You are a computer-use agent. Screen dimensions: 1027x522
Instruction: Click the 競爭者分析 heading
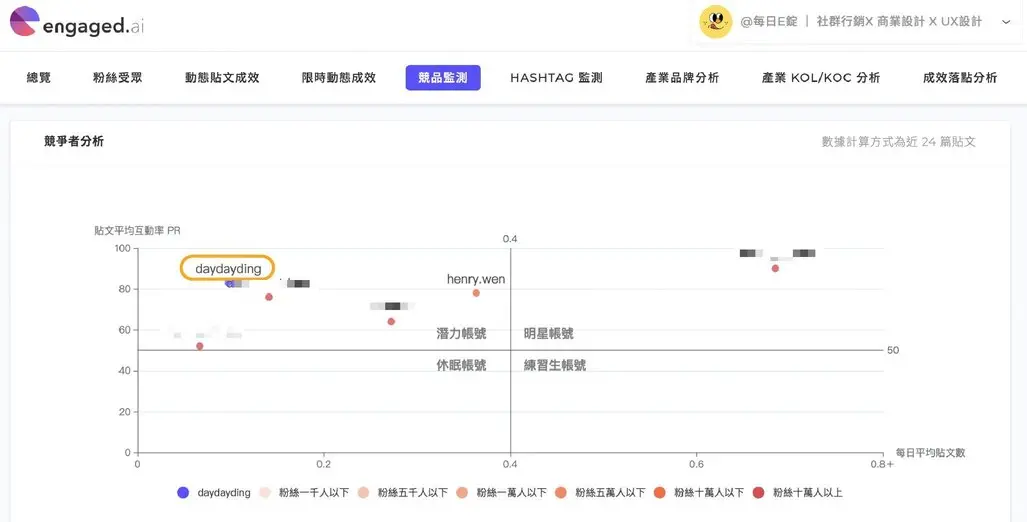click(74, 141)
